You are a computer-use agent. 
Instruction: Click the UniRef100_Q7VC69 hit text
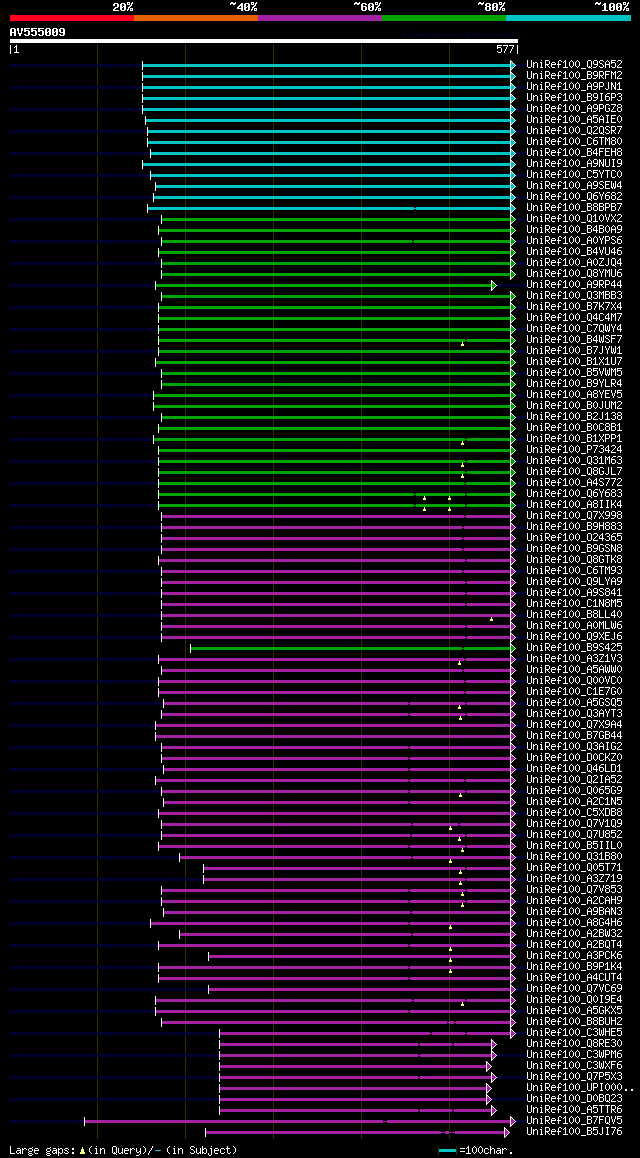pos(574,989)
